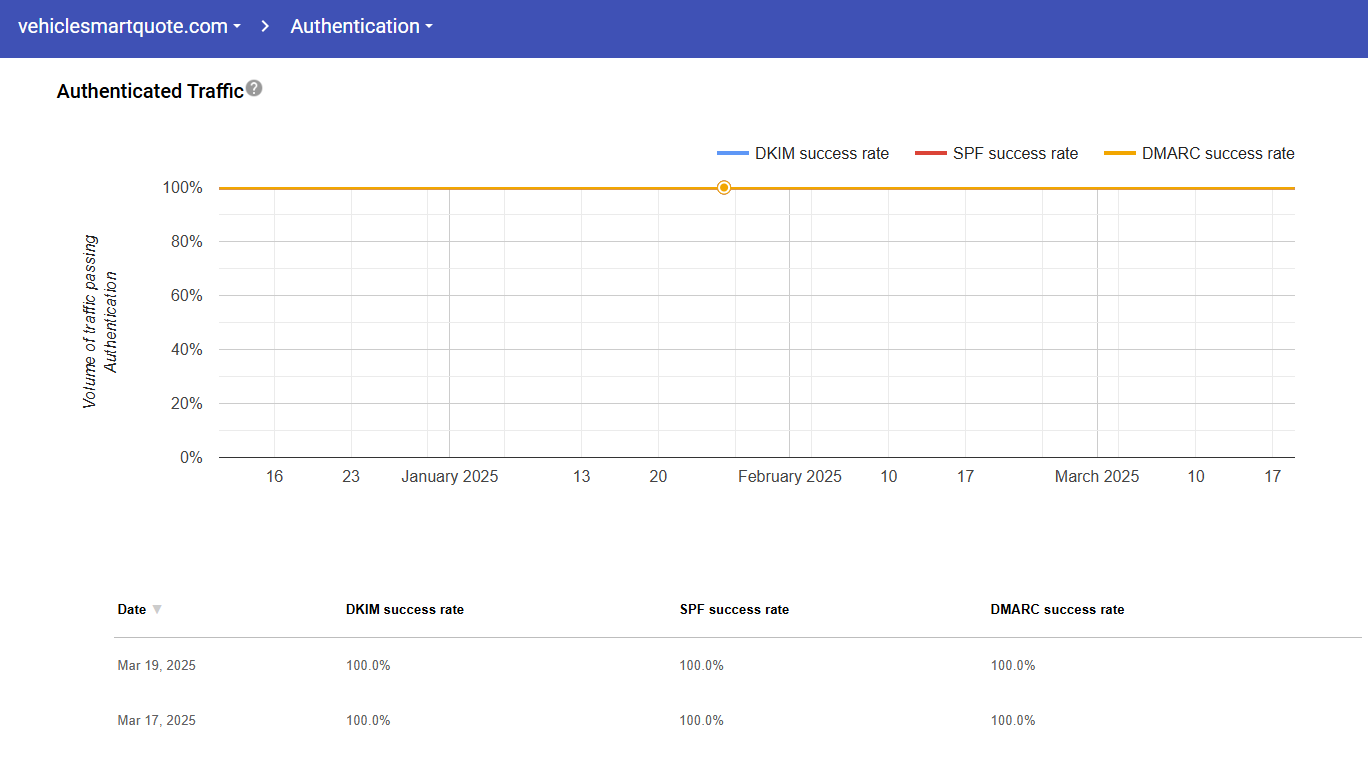
Task: Click the January 2025 axis label
Action: (x=449, y=477)
